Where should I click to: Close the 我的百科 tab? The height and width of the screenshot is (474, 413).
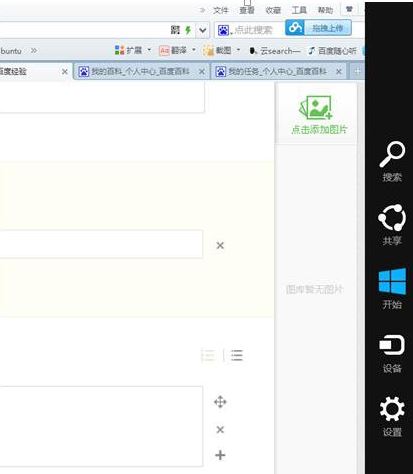pos(202,72)
